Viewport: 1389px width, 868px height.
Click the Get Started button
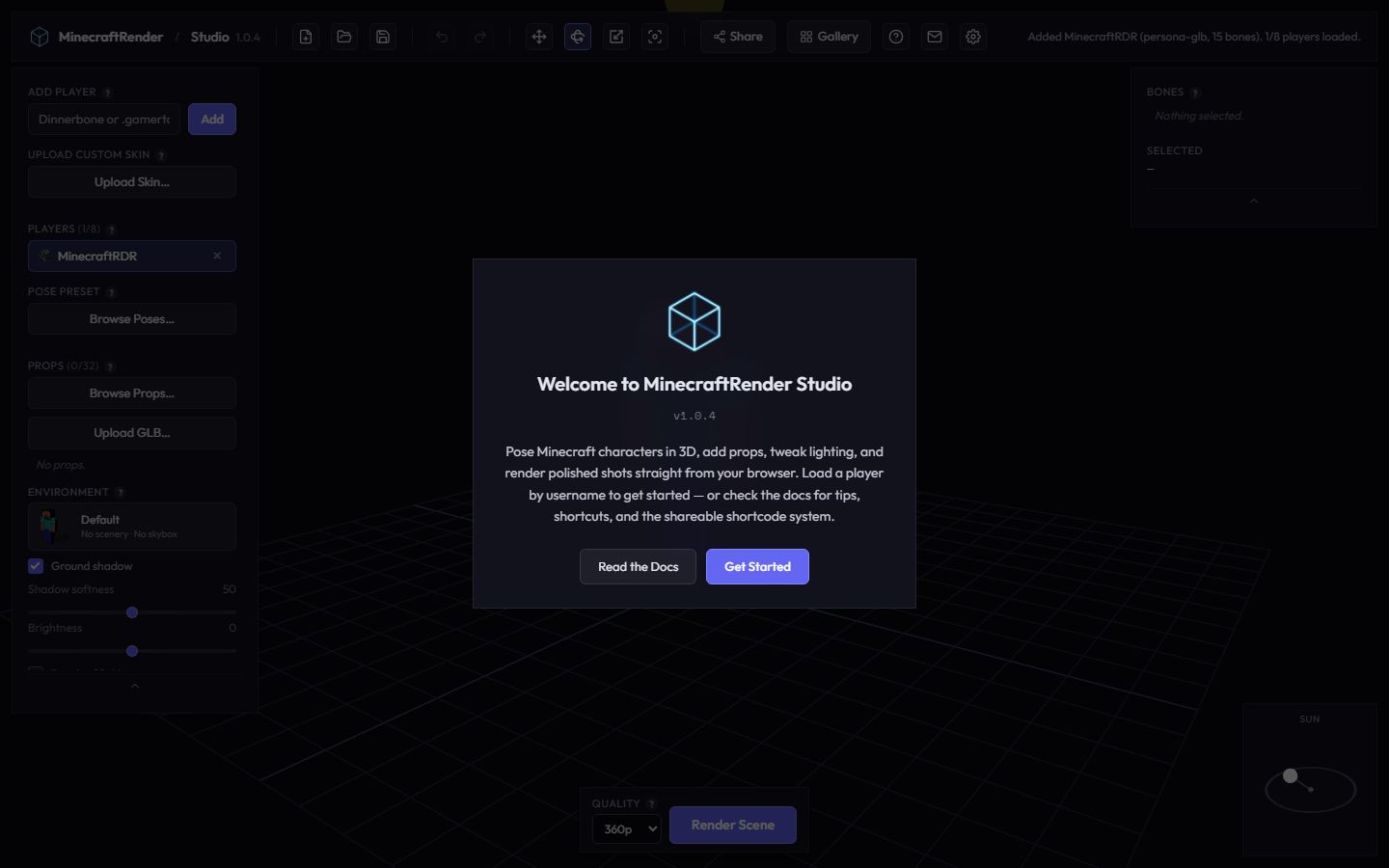pyautogui.click(x=757, y=566)
